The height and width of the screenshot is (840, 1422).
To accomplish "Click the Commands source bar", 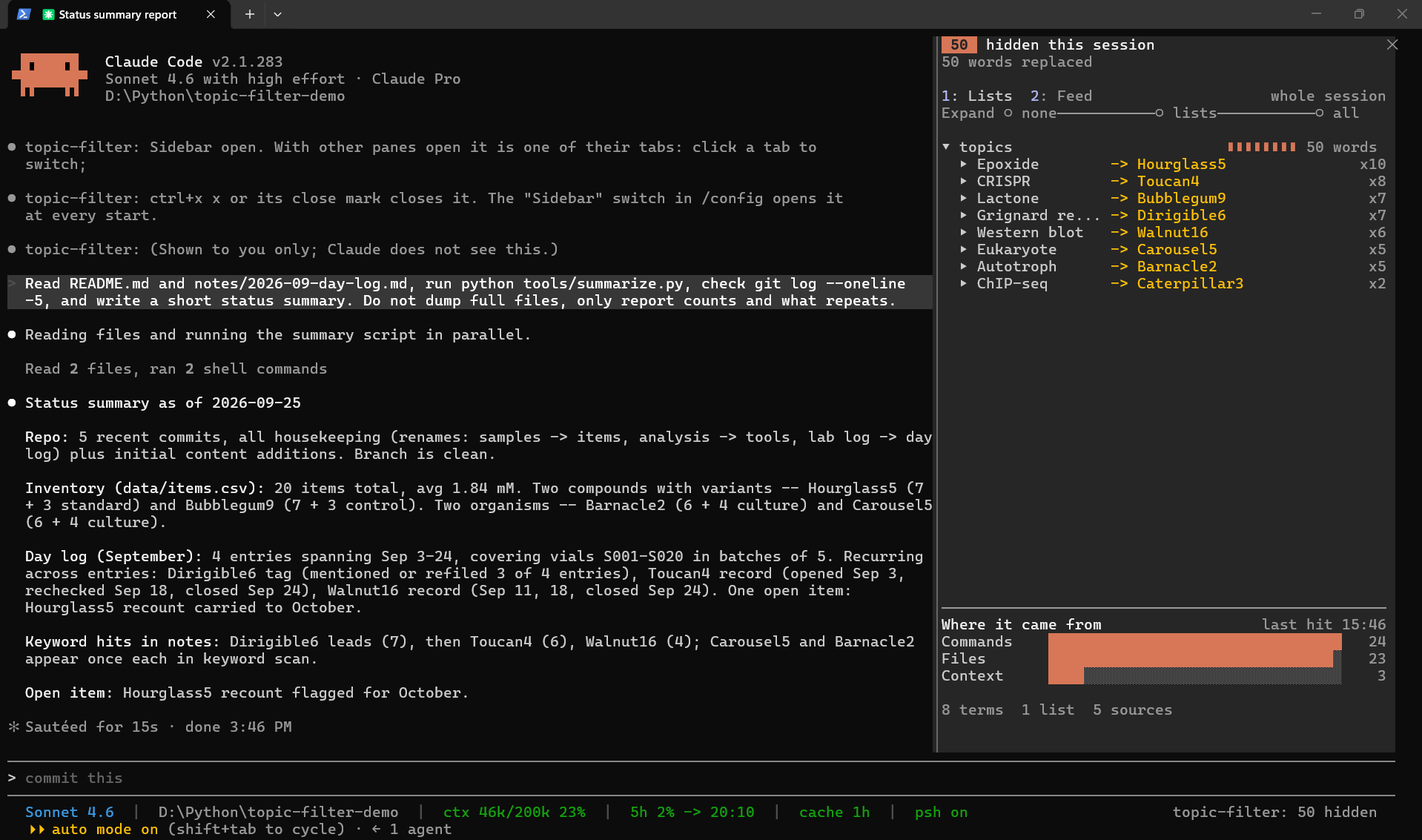I will [x=1194, y=641].
